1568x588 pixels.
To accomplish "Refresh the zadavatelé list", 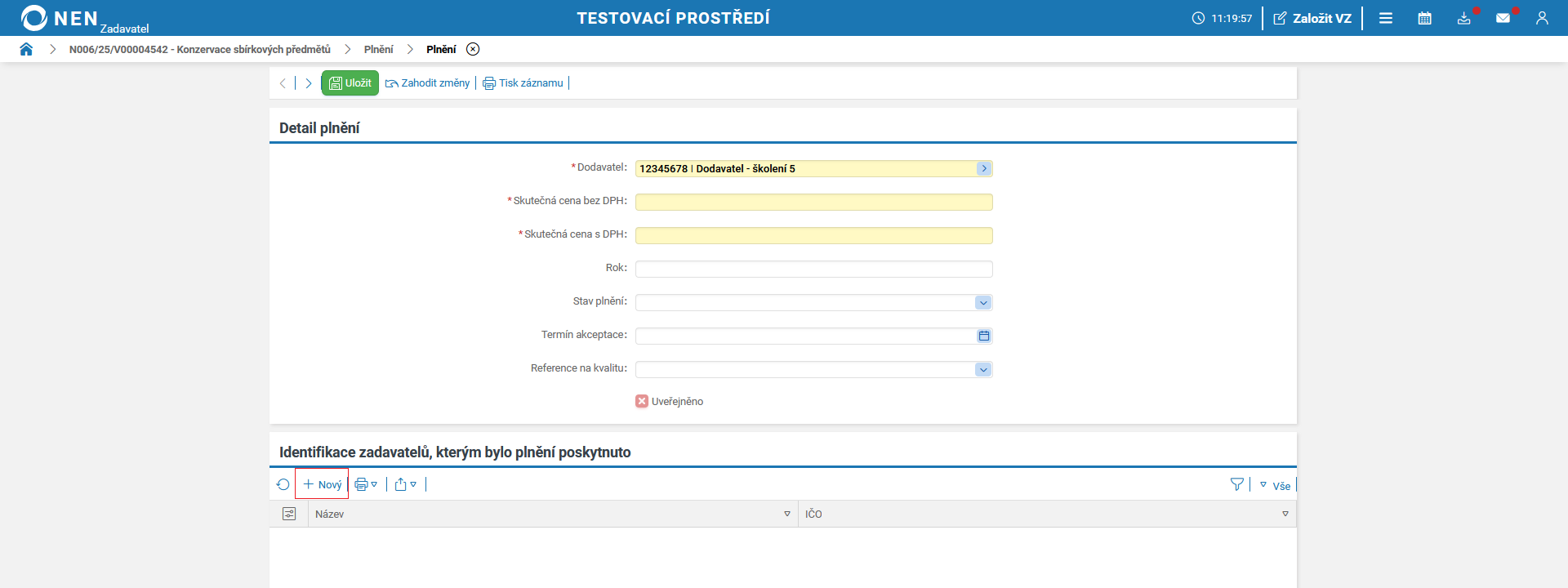I will [x=283, y=484].
